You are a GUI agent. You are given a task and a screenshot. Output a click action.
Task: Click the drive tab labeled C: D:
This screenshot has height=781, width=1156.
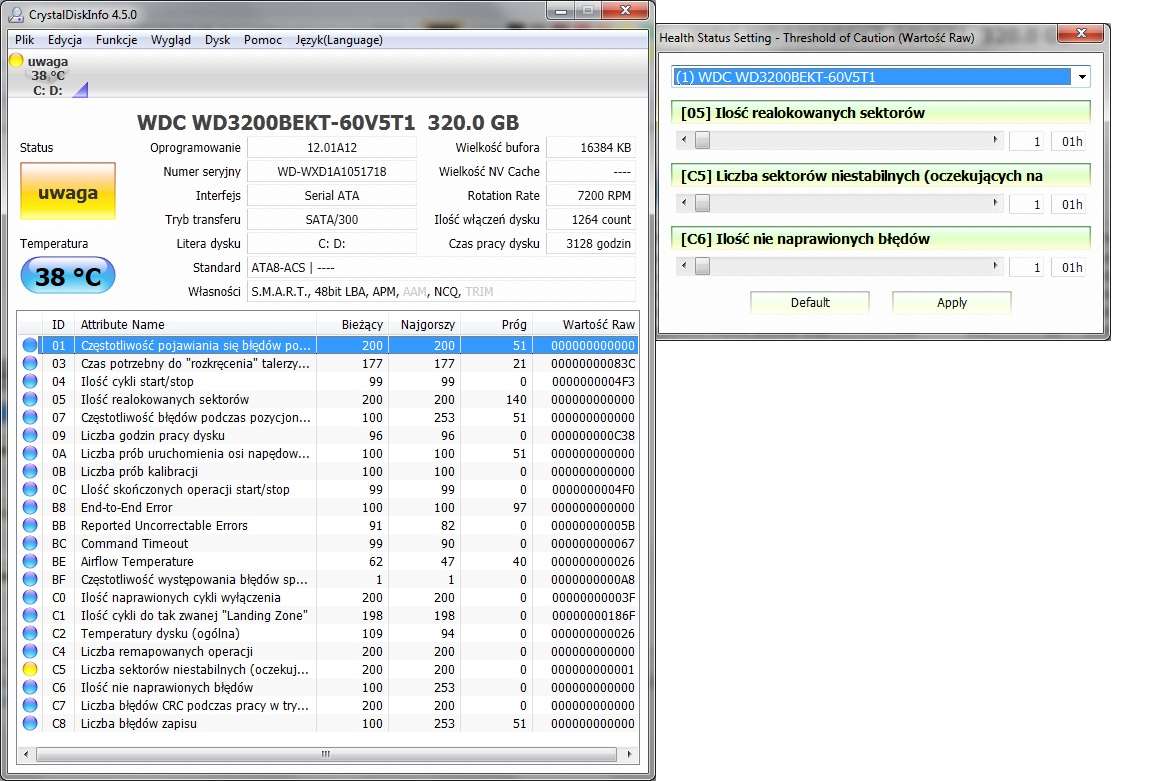[x=49, y=75]
